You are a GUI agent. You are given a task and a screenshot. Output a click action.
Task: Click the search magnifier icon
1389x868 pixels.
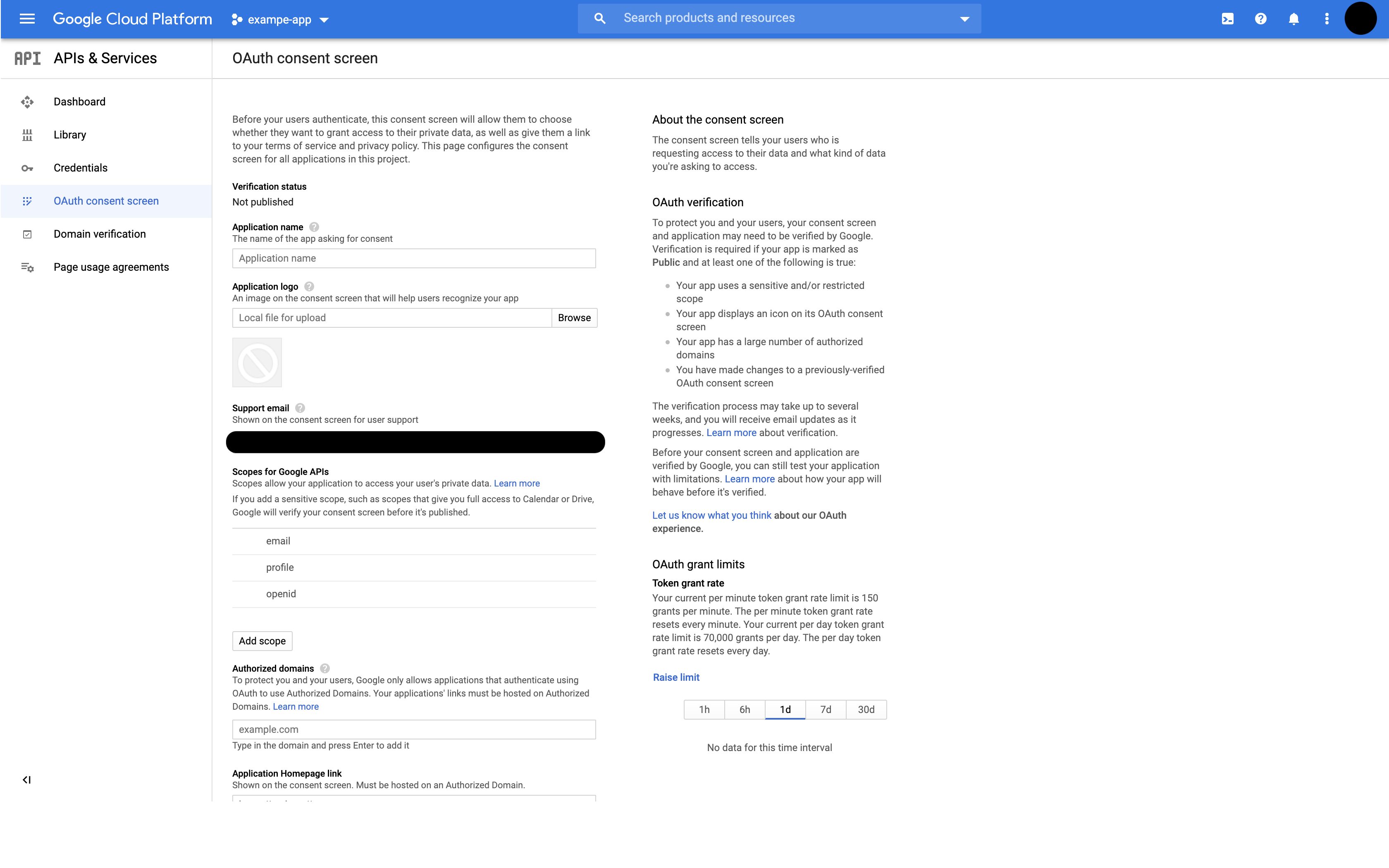(600, 18)
